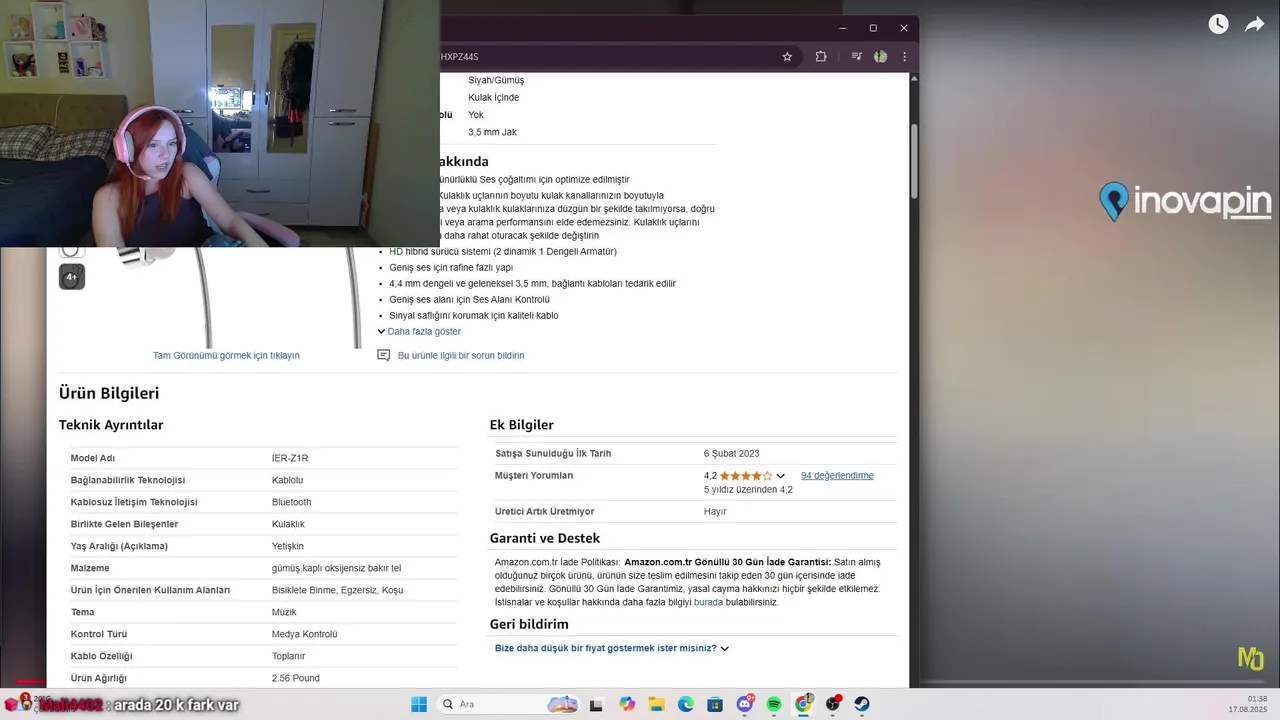Screen dimensions: 1280x720
Task: Click the page vertical scrollbar thumb
Action: (x=914, y=160)
